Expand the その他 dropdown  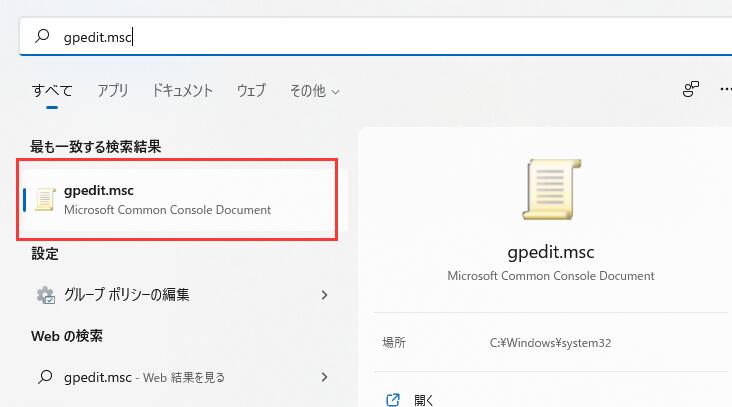[x=314, y=90]
